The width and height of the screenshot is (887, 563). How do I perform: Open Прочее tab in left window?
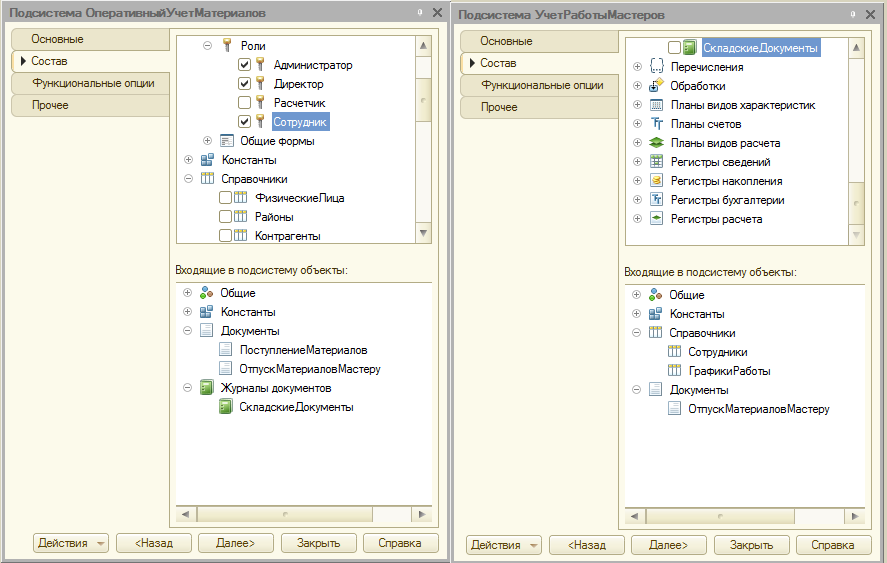point(91,105)
